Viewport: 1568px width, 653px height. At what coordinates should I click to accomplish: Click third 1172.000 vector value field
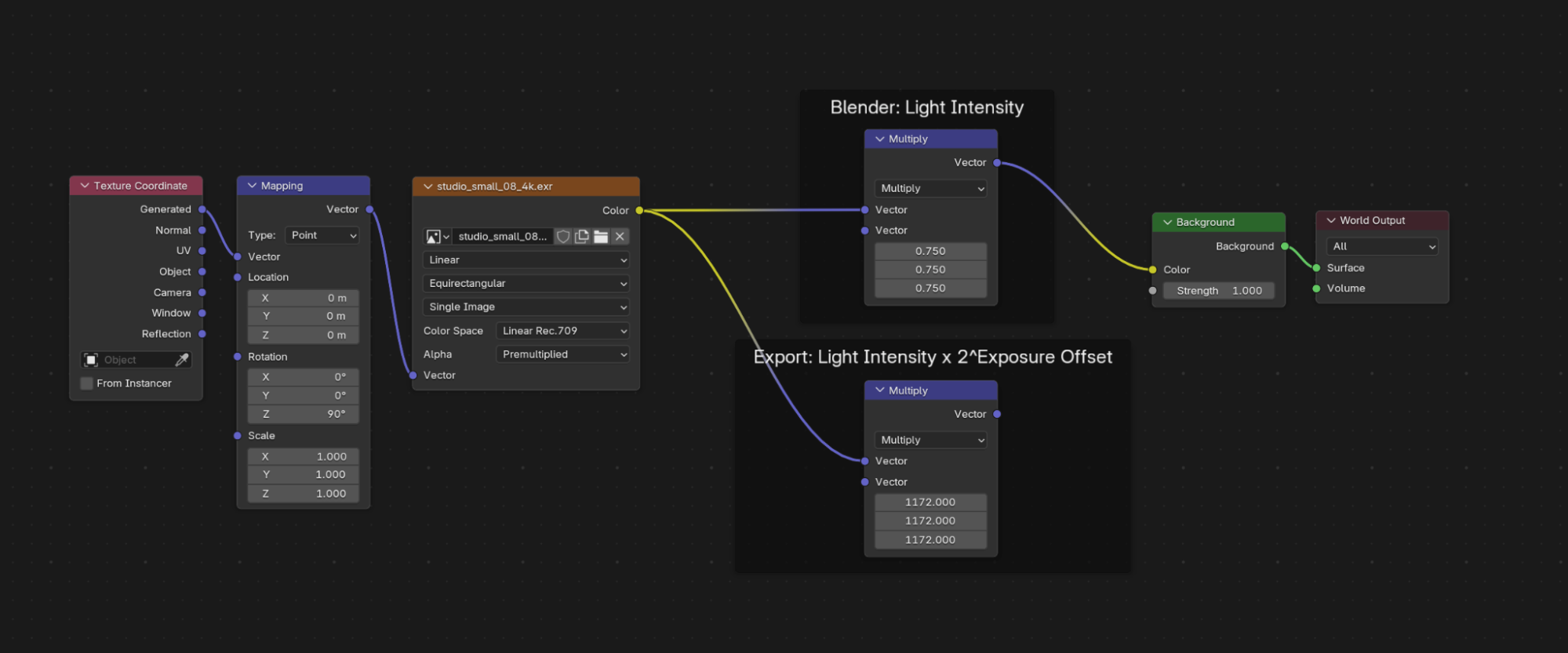(930, 540)
